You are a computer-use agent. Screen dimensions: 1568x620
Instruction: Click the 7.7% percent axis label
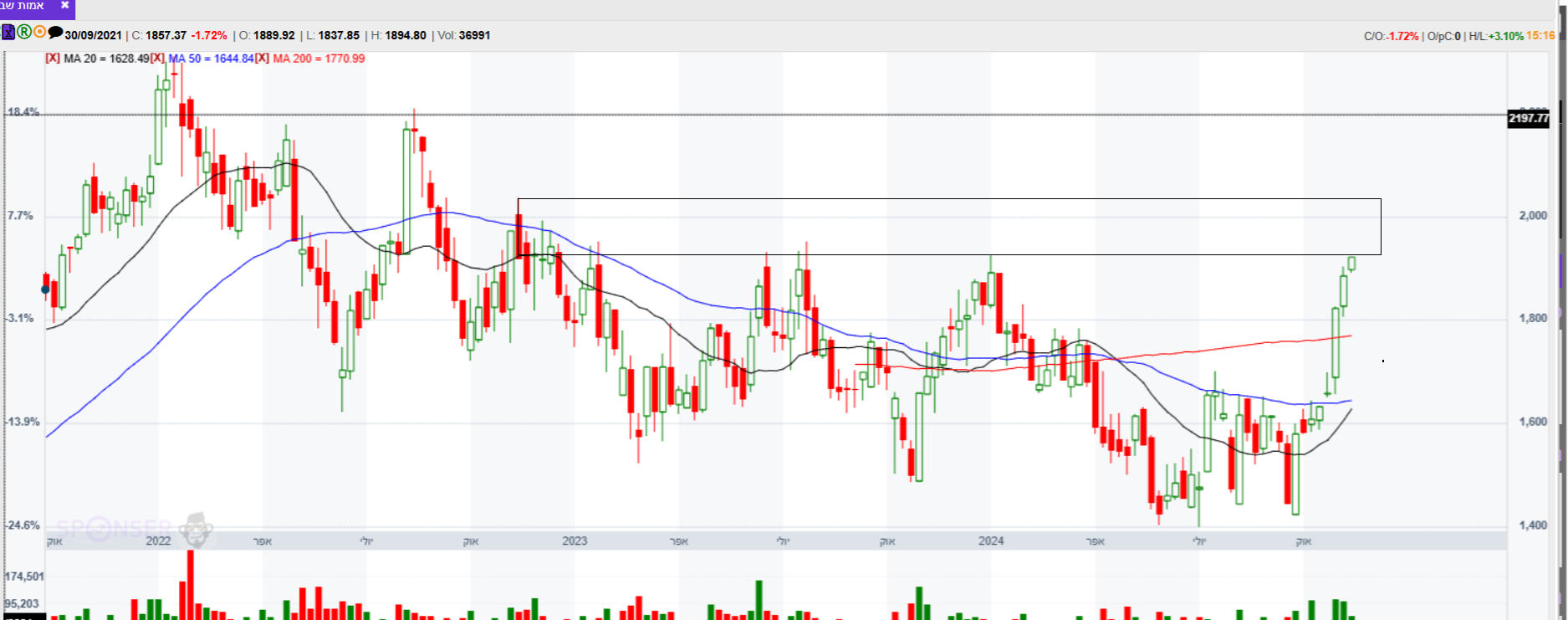20,216
